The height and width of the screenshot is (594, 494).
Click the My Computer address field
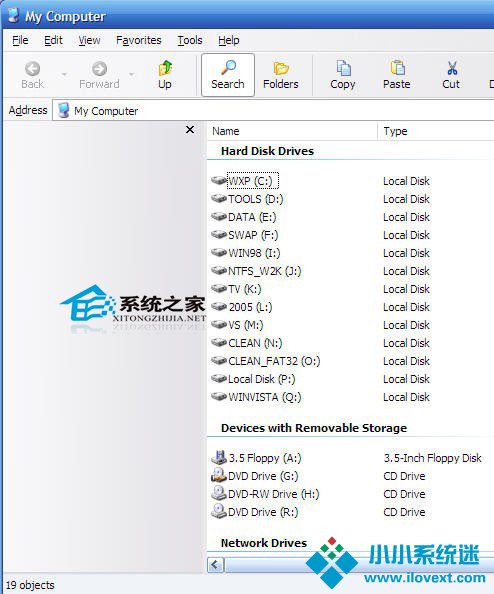tap(273, 111)
